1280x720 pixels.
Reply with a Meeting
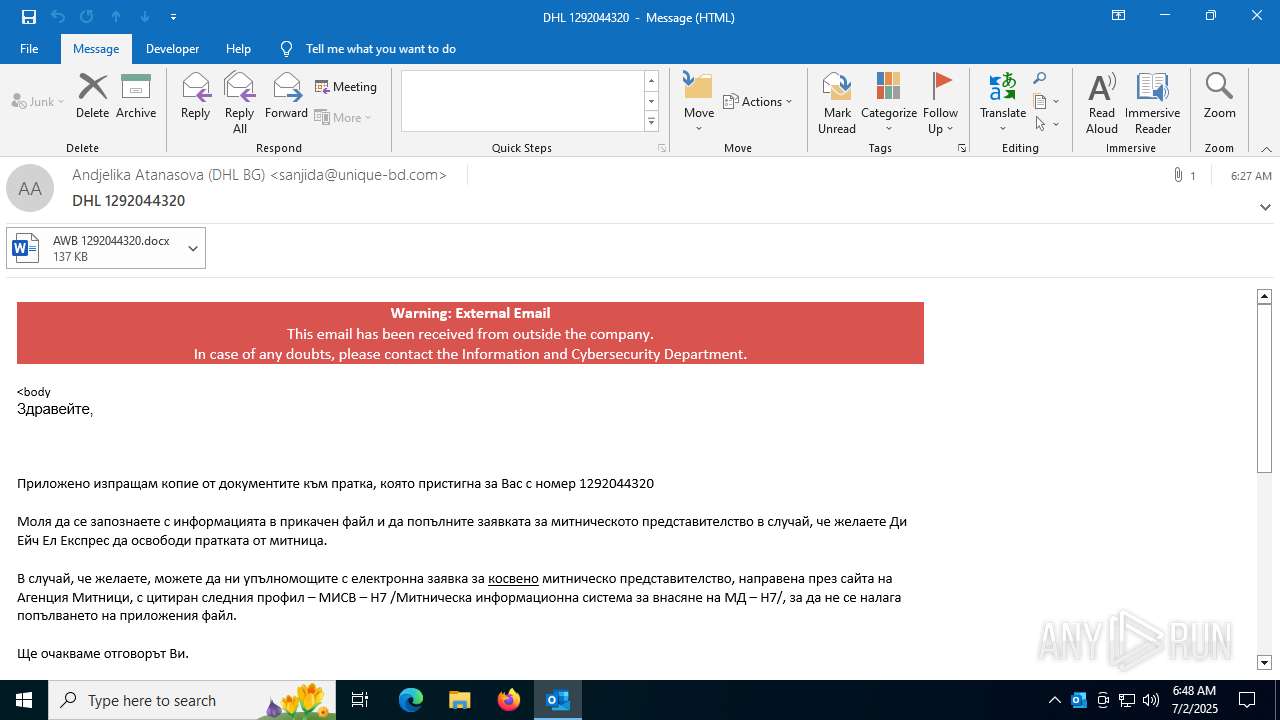tap(346, 87)
